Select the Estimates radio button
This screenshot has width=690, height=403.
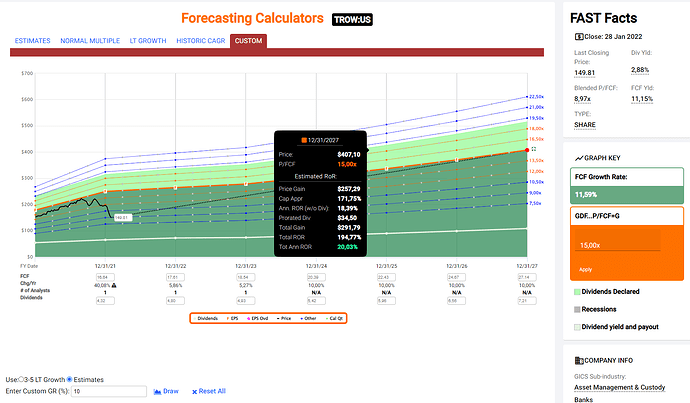point(69,379)
